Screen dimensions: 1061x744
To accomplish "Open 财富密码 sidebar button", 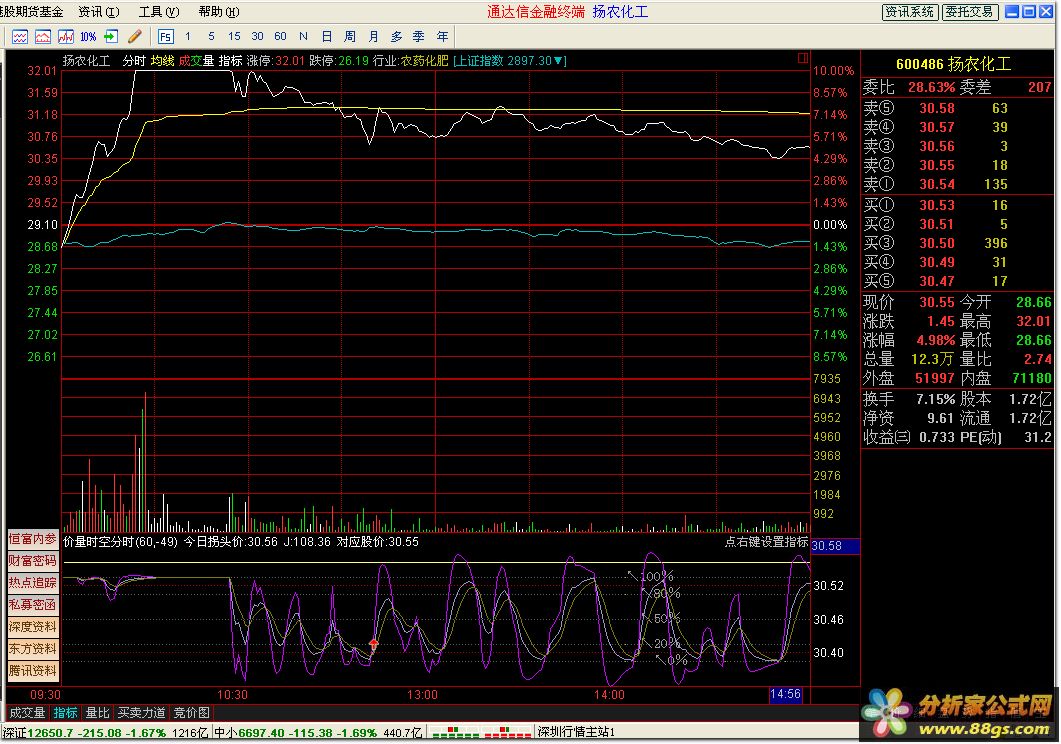I will coord(32,561).
